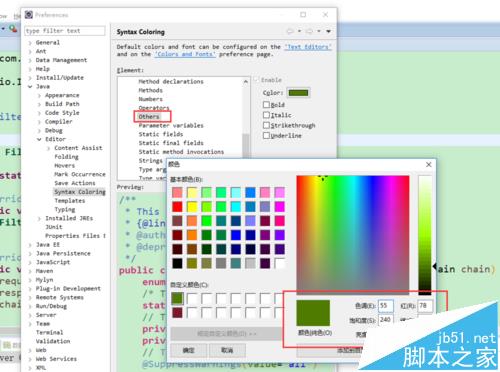Select Numbers in the Element list
This screenshot has height=372, width=500.
tap(151, 99)
